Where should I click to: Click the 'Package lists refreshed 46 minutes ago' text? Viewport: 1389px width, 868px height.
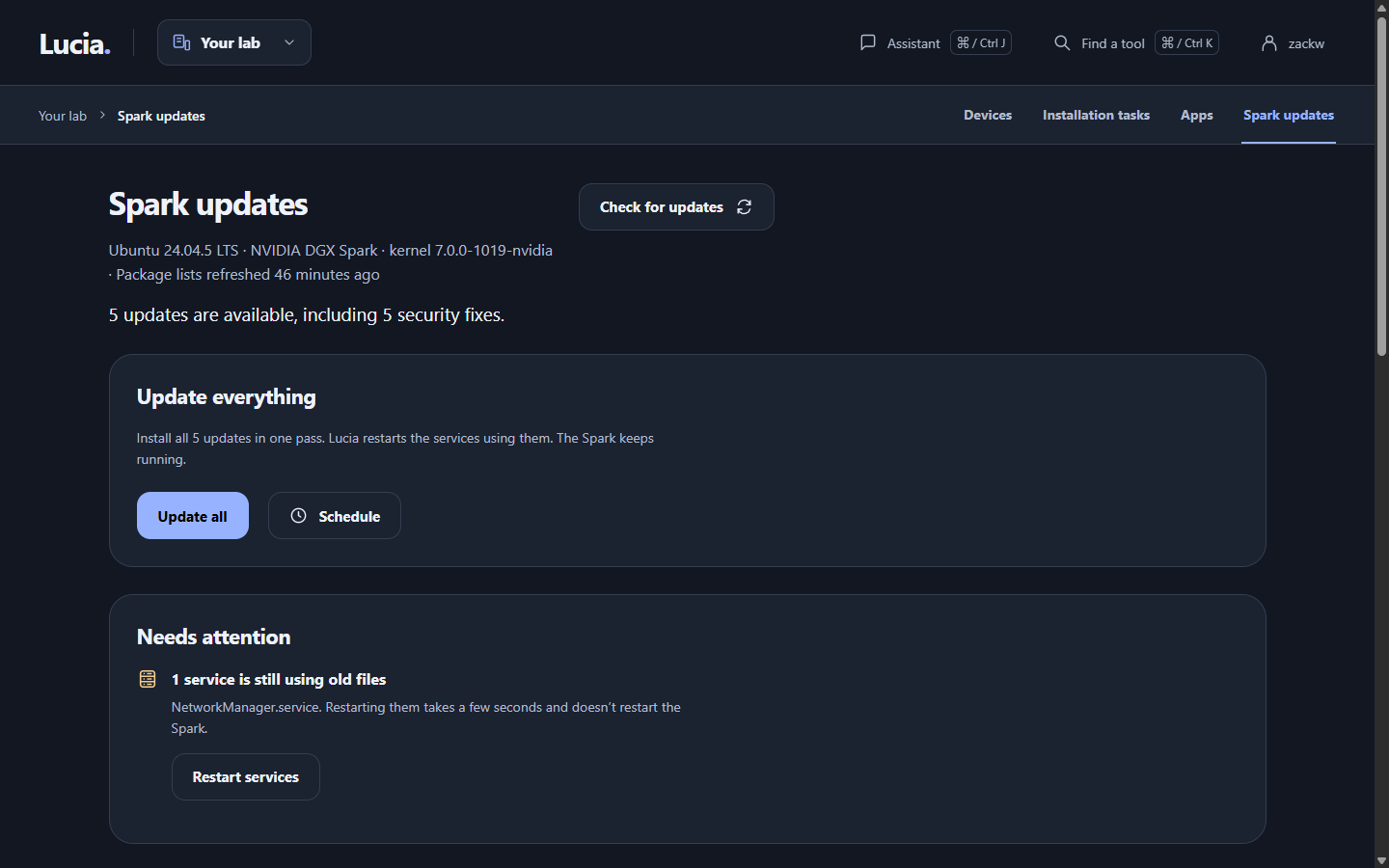click(x=248, y=275)
